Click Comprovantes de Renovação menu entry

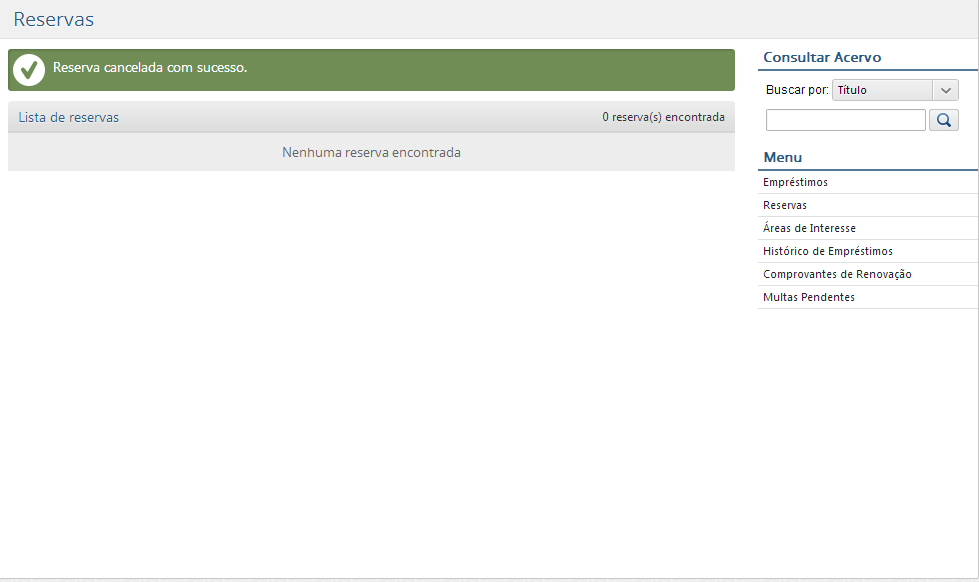click(836, 273)
